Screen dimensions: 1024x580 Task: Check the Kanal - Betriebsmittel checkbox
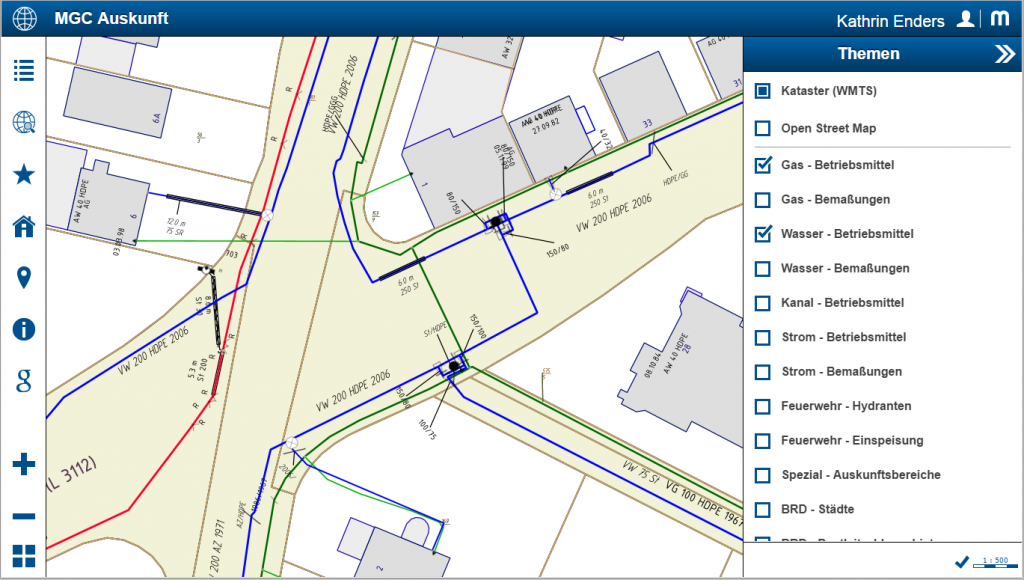tap(763, 303)
